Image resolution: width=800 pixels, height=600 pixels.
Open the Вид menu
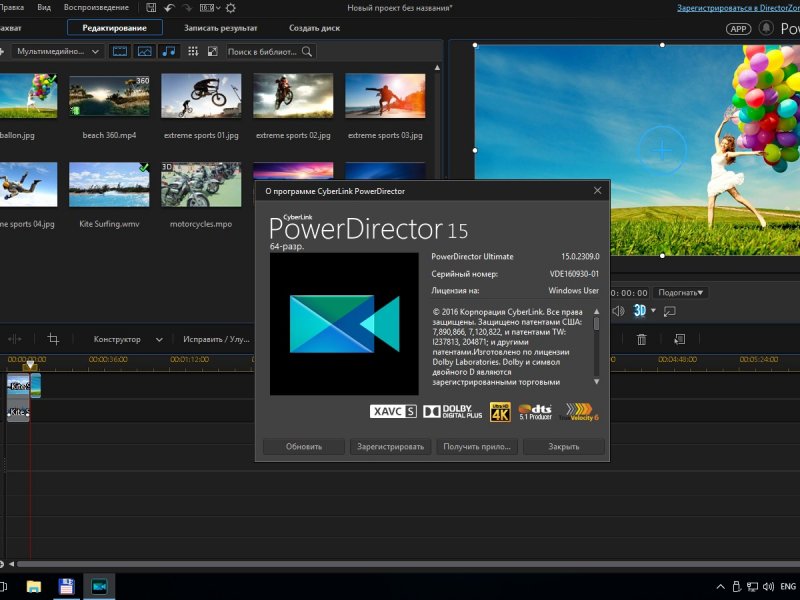tap(44, 8)
